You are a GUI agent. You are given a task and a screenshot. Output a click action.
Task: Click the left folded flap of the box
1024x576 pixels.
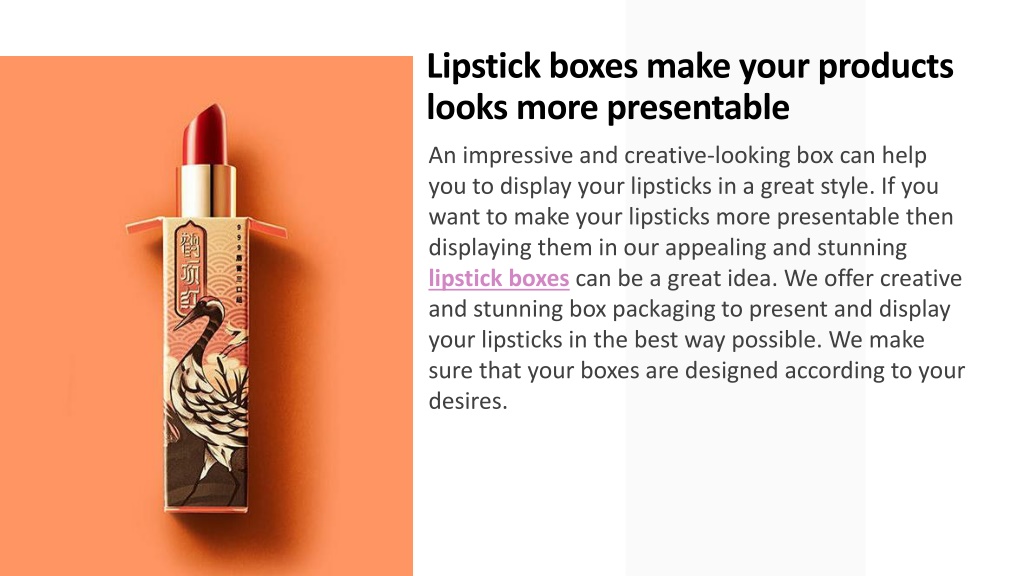(144, 225)
